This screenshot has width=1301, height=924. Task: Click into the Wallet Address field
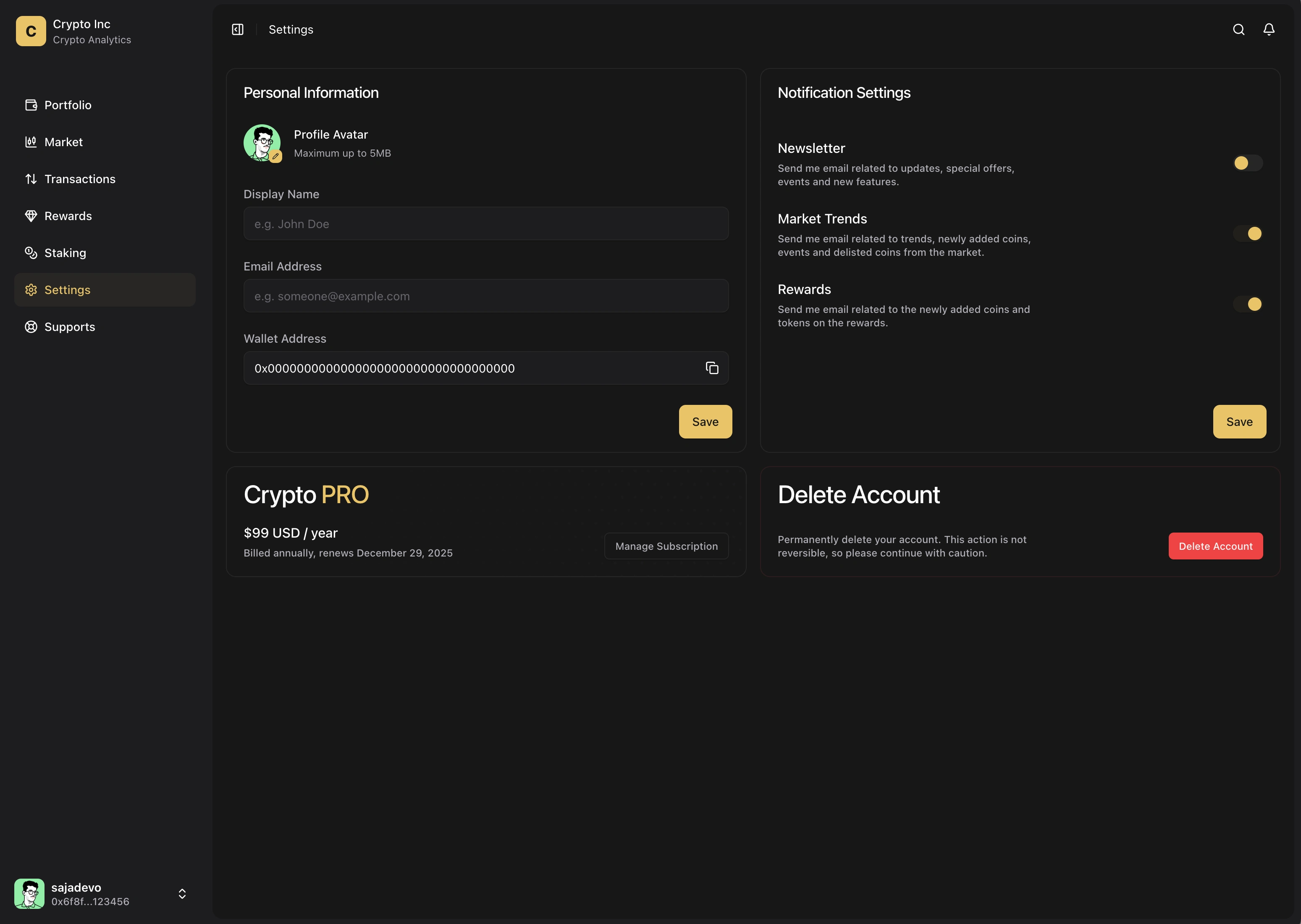click(x=486, y=368)
